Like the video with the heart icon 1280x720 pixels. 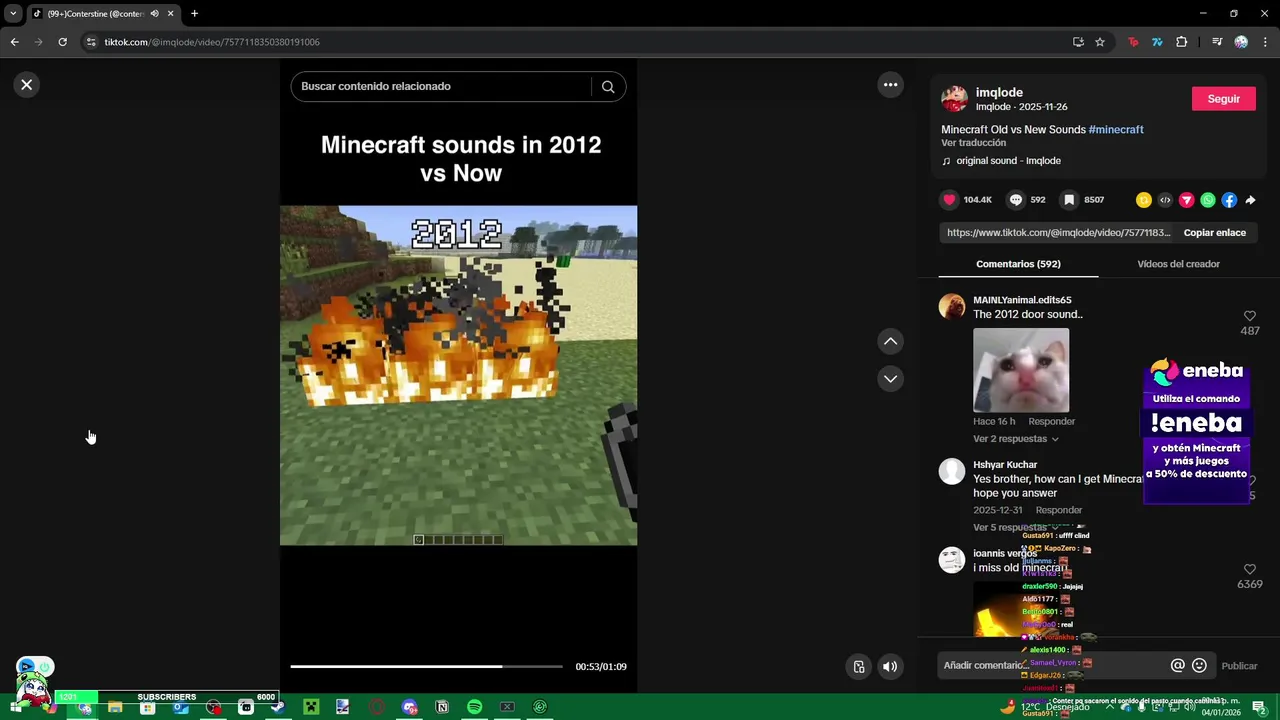(949, 200)
